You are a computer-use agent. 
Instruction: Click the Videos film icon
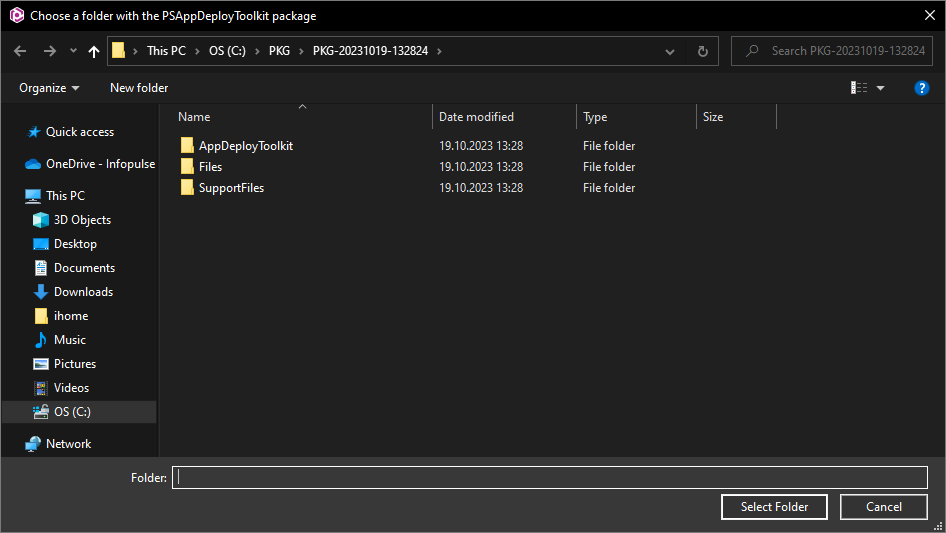41,388
